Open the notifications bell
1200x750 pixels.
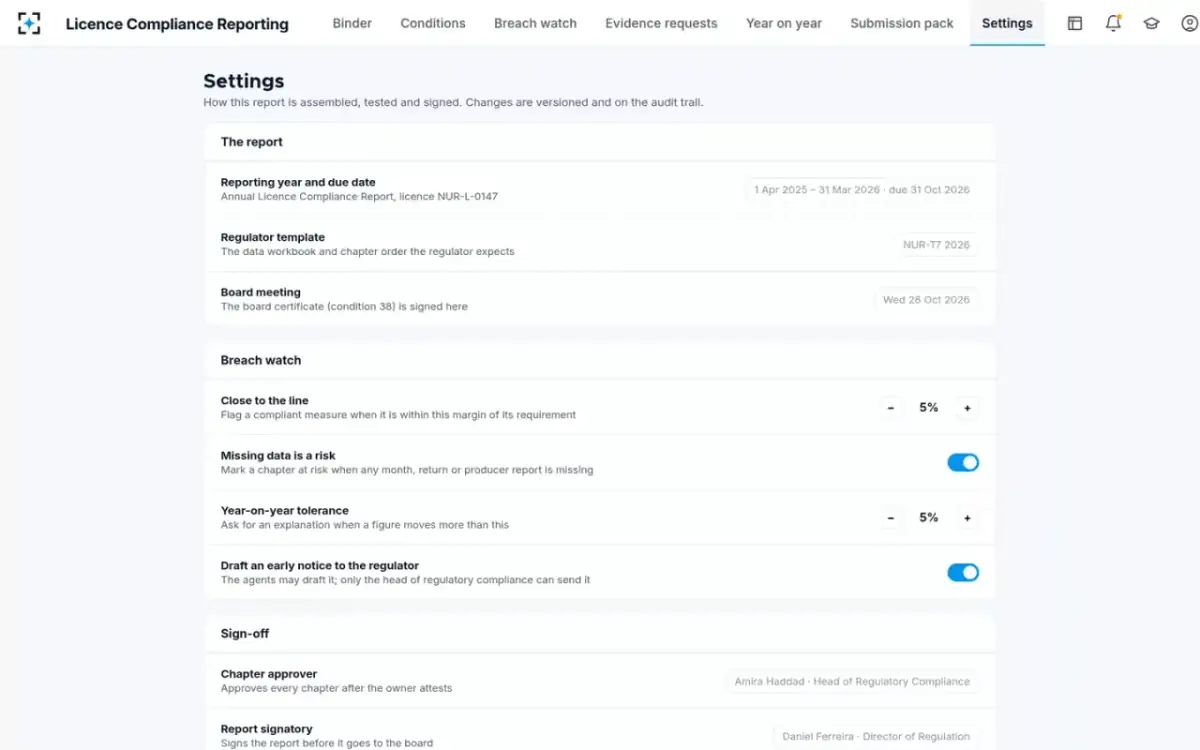pyautogui.click(x=1113, y=23)
